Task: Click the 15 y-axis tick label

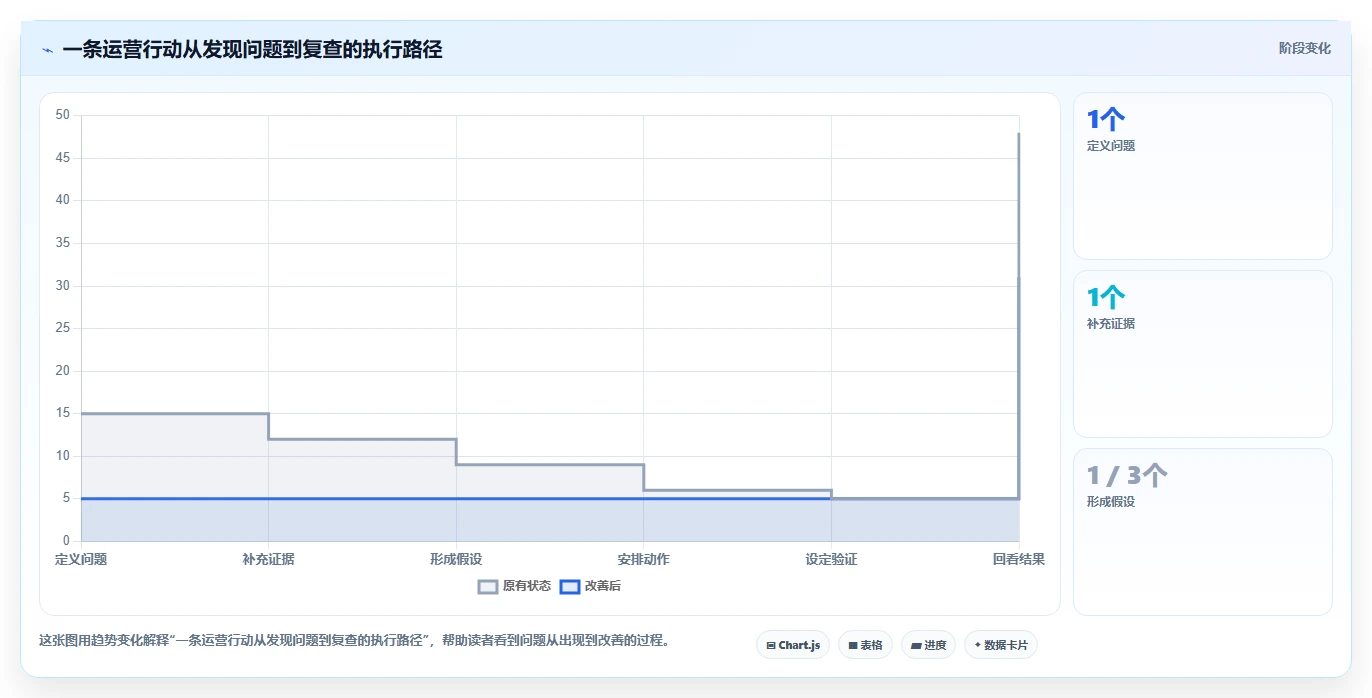Action: tap(63, 413)
